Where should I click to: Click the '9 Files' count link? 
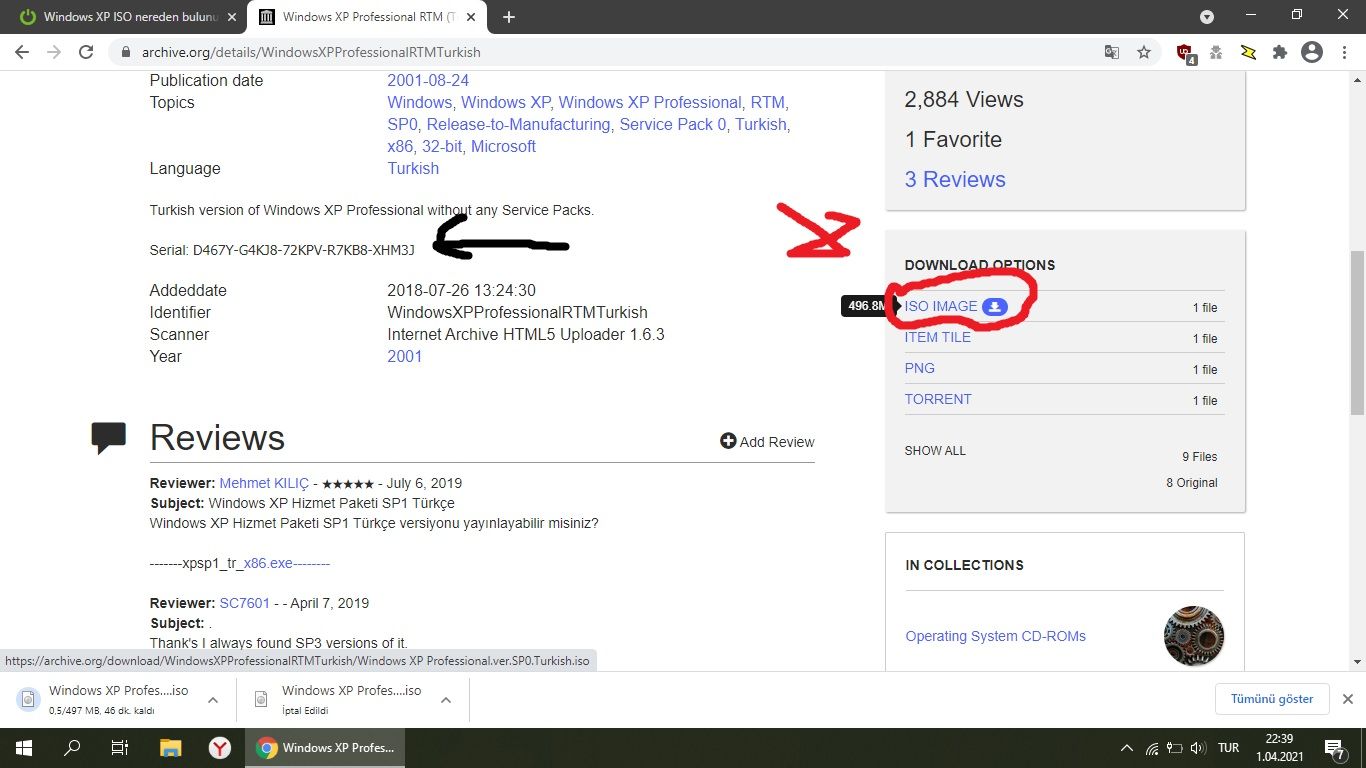pos(1200,457)
